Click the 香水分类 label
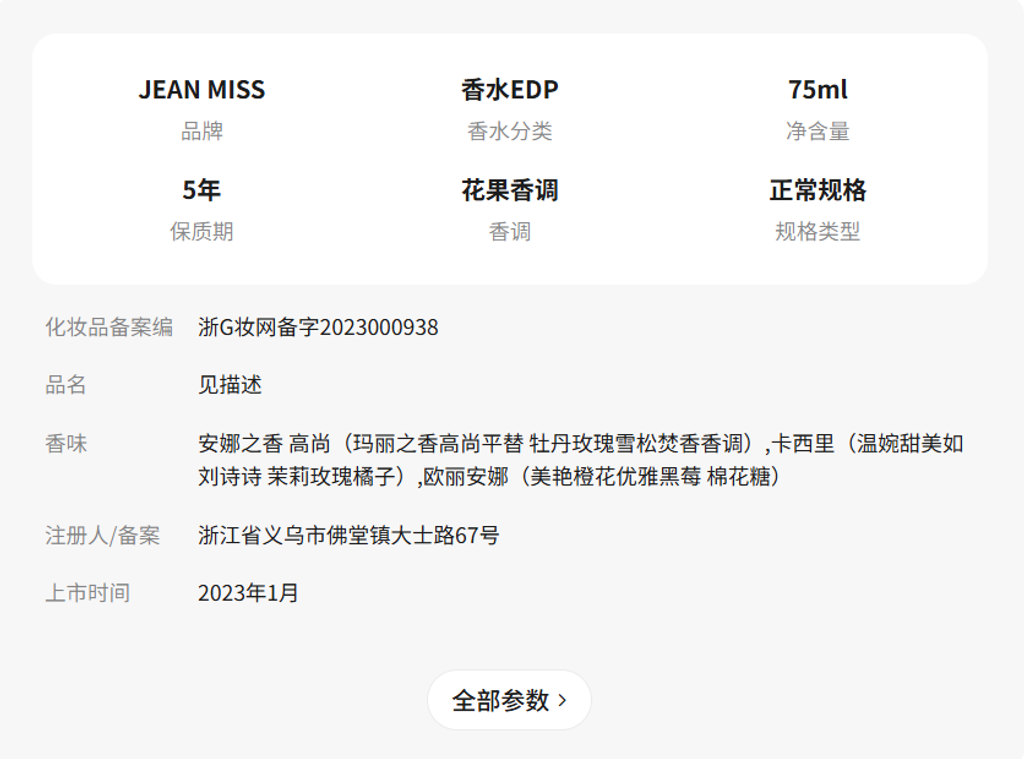This screenshot has width=1024, height=759. [510, 131]
